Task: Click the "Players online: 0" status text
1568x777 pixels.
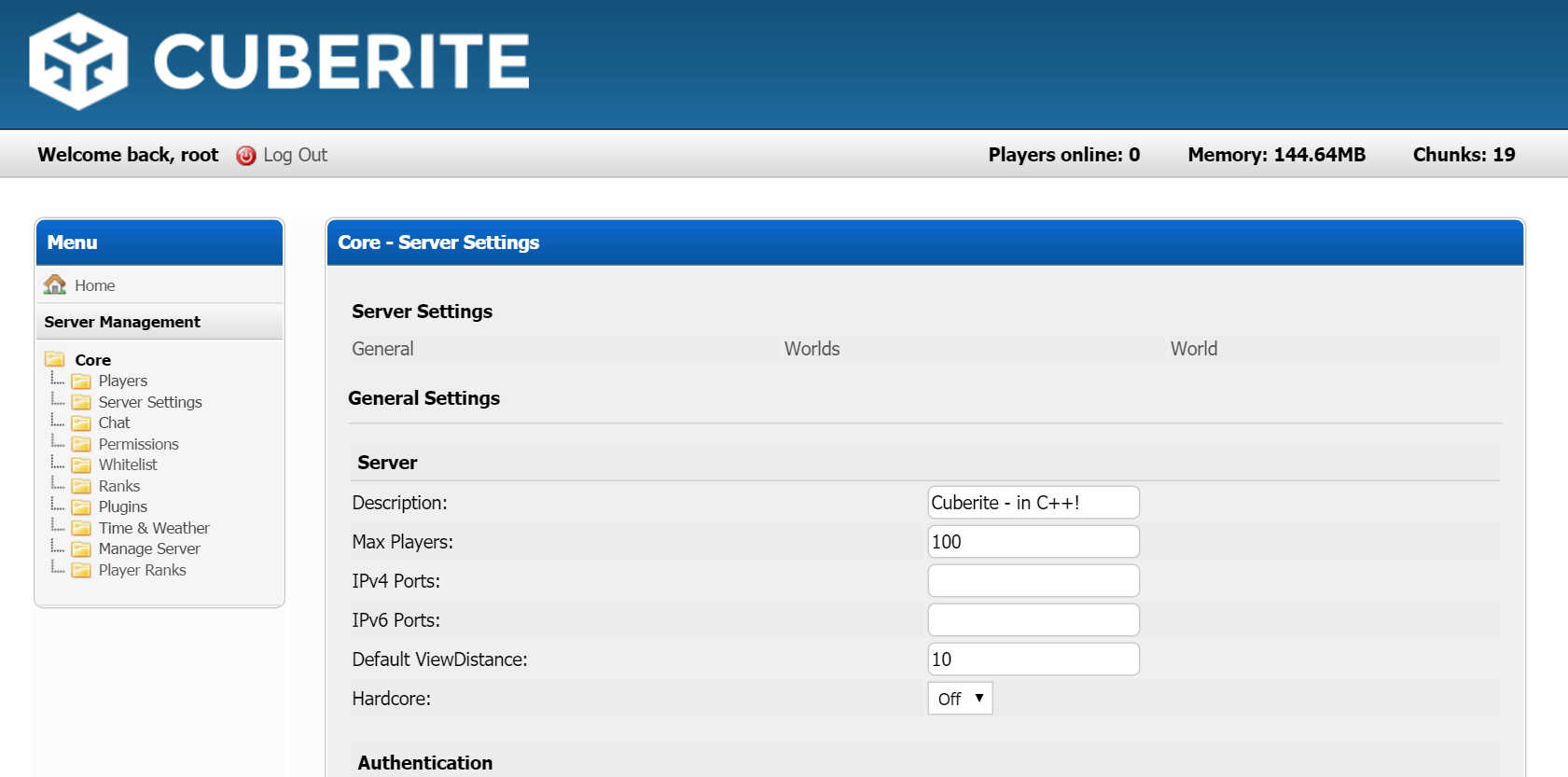Action: [x=1064, y=155]
